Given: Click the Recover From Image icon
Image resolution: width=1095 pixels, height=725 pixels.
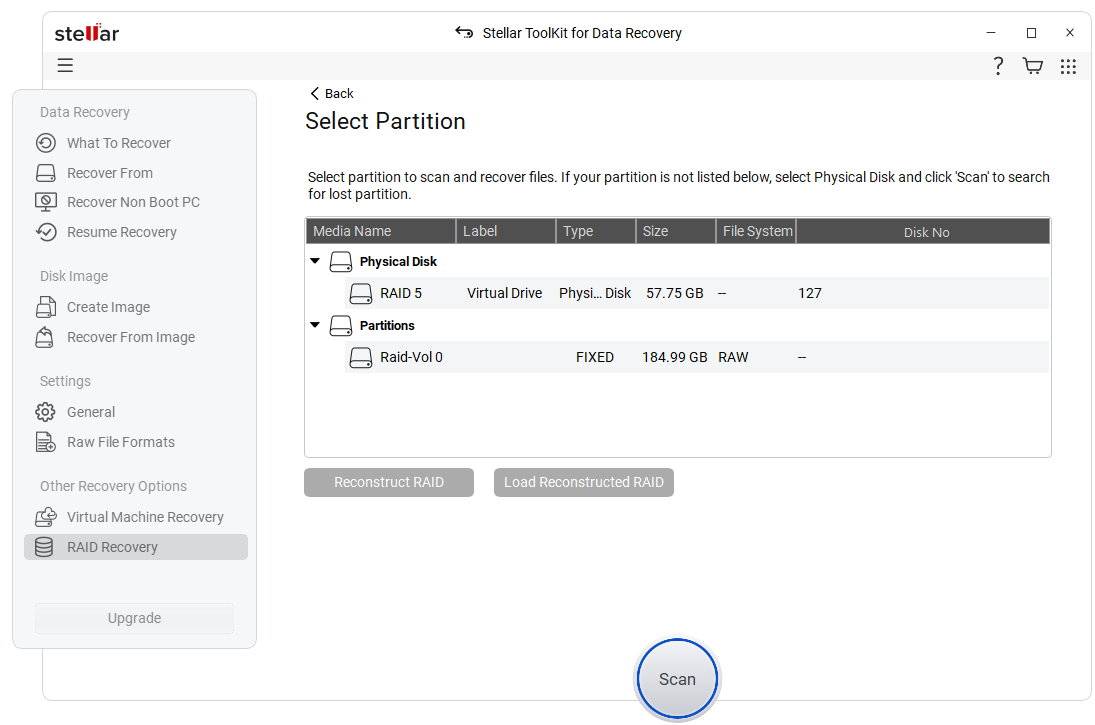Looking at the screenshot, I should point(45,337).
